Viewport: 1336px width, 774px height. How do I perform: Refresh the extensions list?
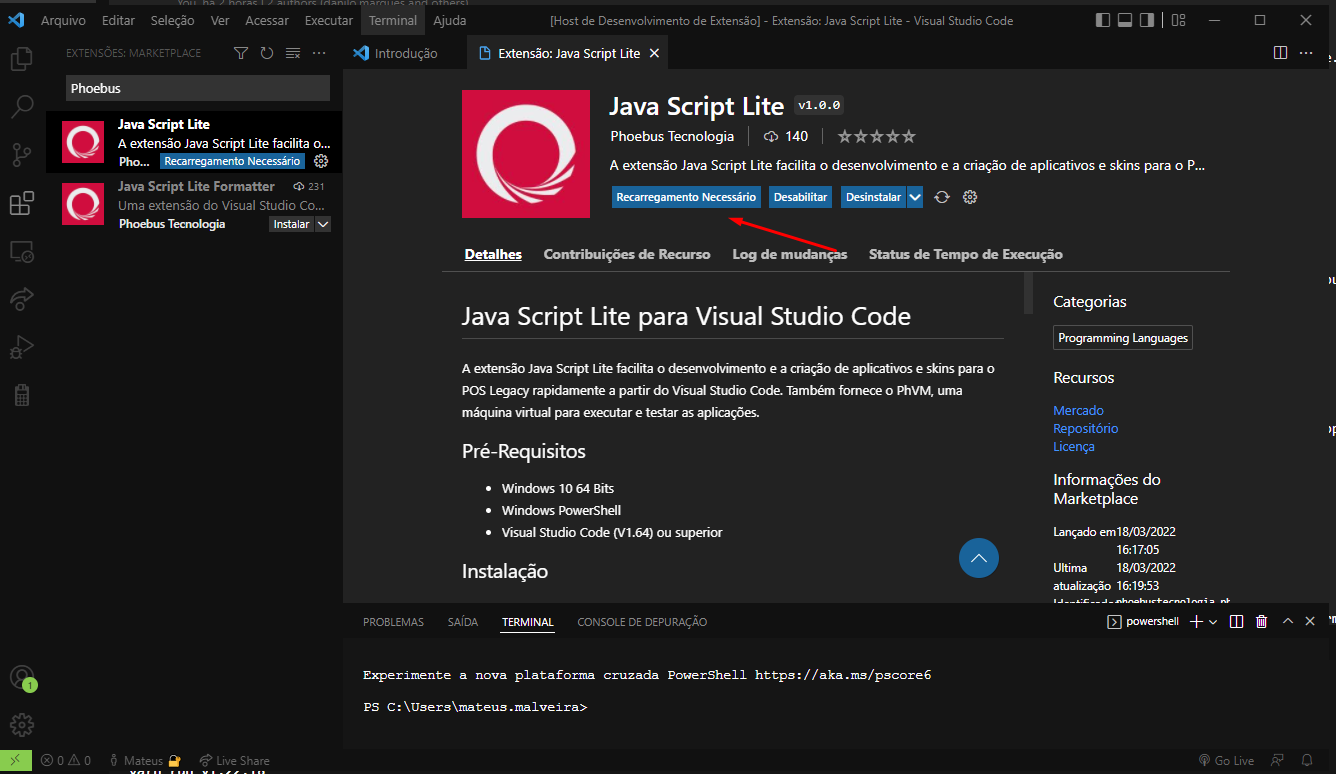[x=265, y=53]
